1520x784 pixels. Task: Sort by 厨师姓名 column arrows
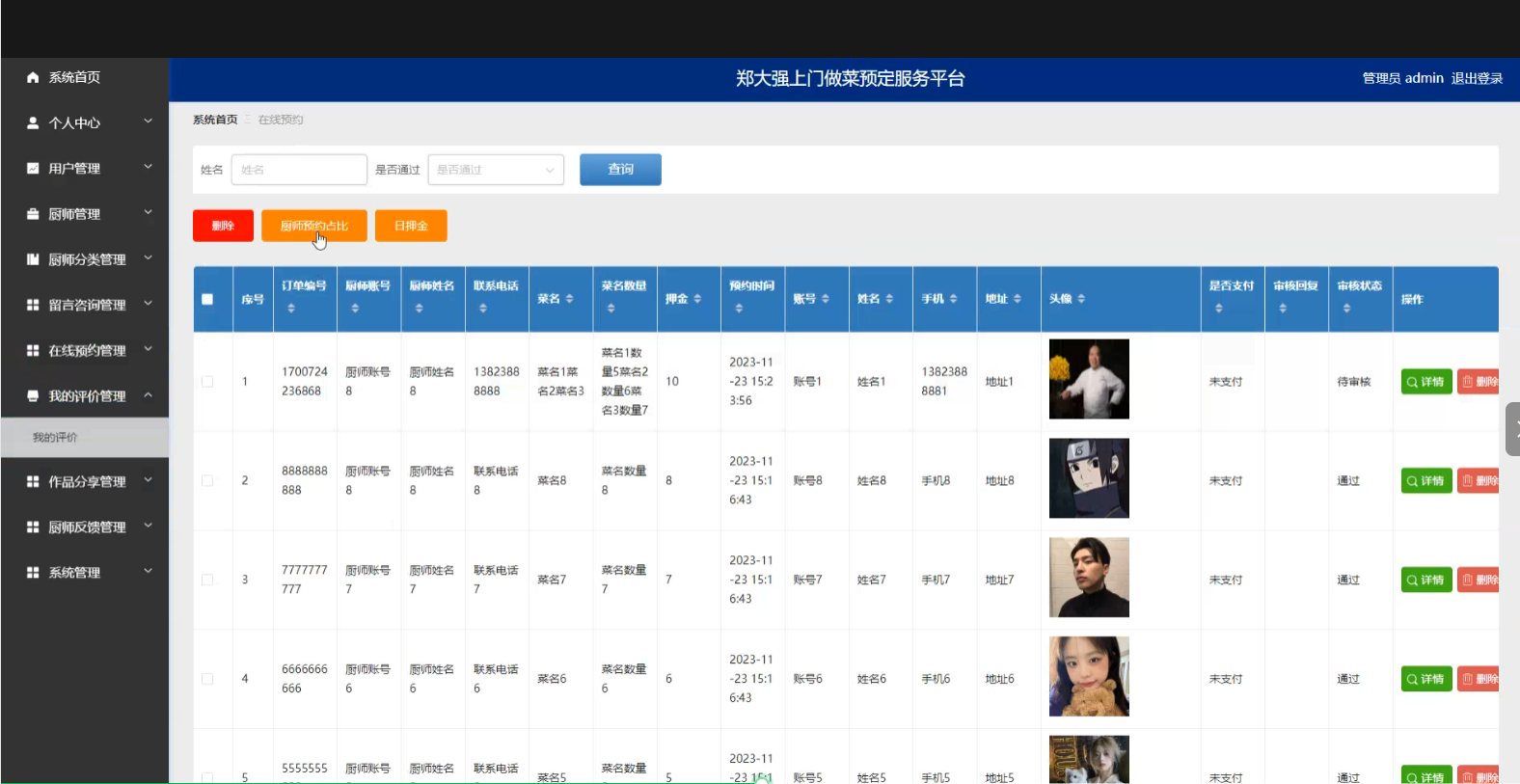[419, 308]
